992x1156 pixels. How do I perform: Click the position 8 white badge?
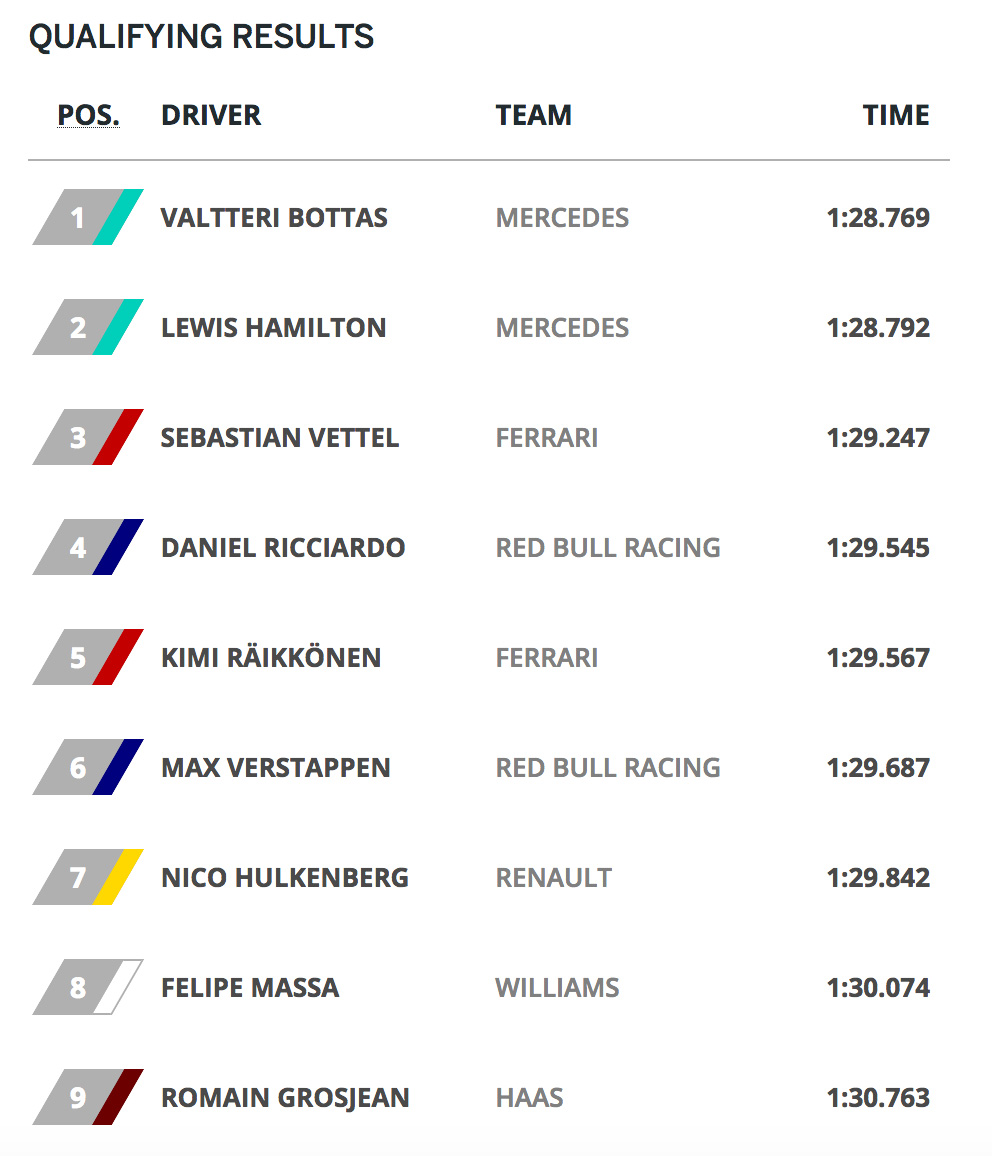coord(88,987)
